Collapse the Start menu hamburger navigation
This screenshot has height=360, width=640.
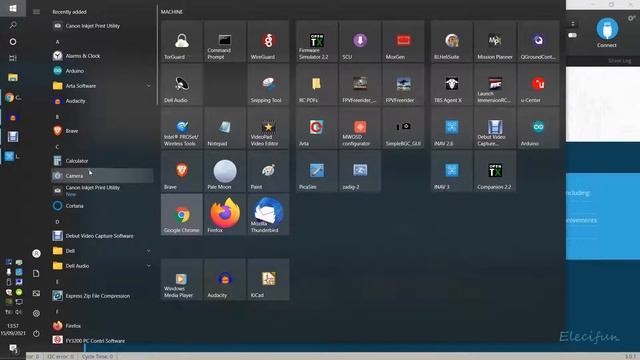click(x=36, y=12)
